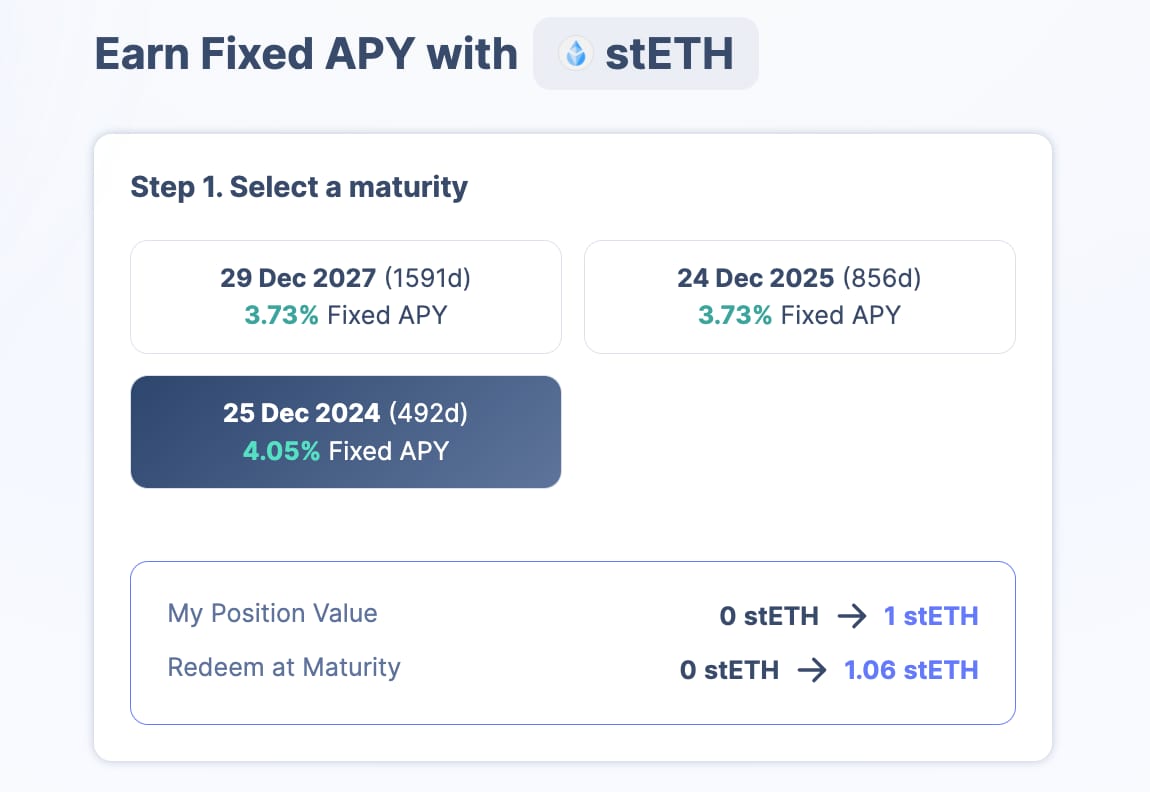Click the 1 stETH new position value
The height and width of the screenshot is (792, 1150).
click(931, 617)
